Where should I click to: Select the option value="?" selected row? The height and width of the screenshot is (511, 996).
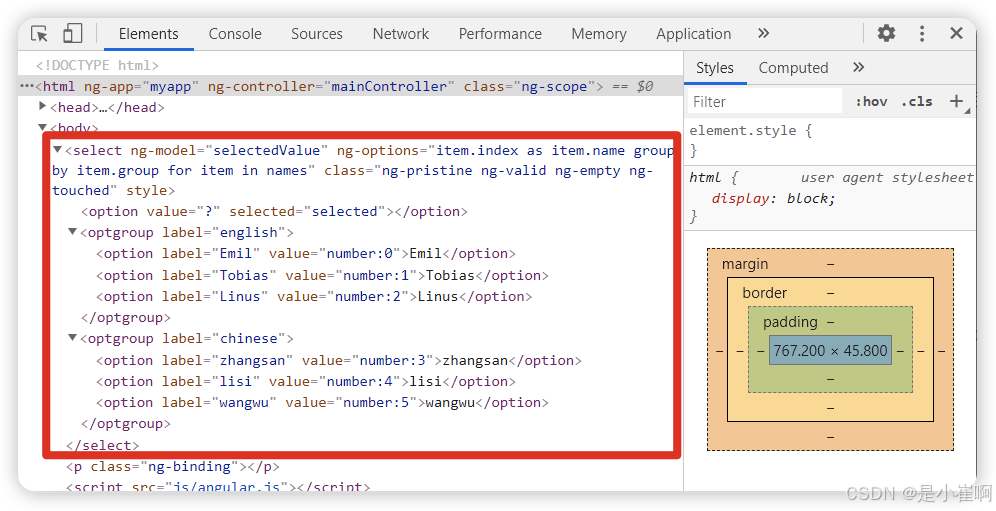click(x=274, y=212)
